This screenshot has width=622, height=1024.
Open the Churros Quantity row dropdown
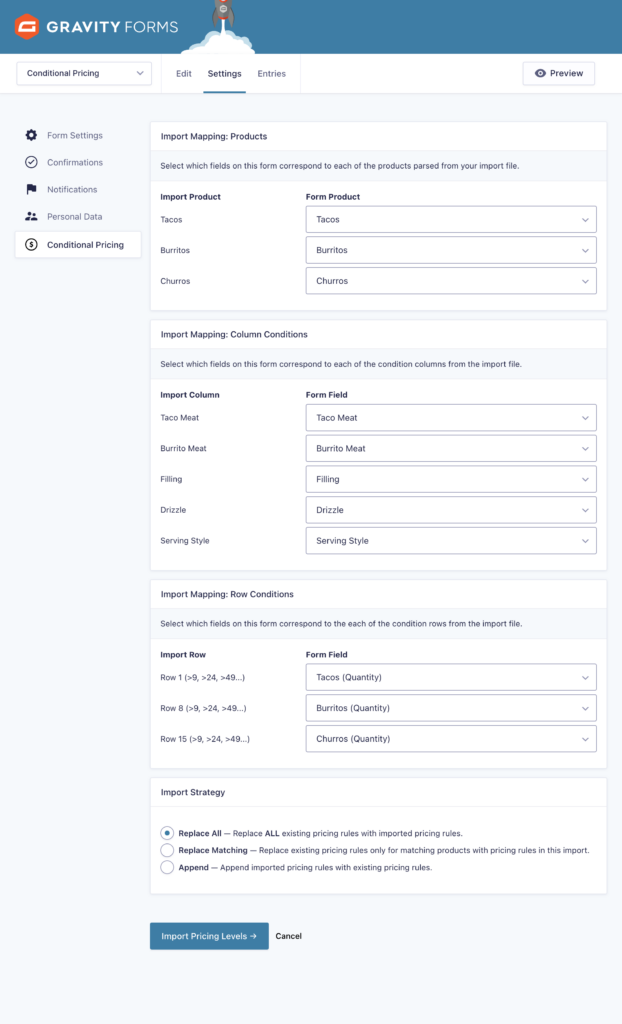point(450,738)
